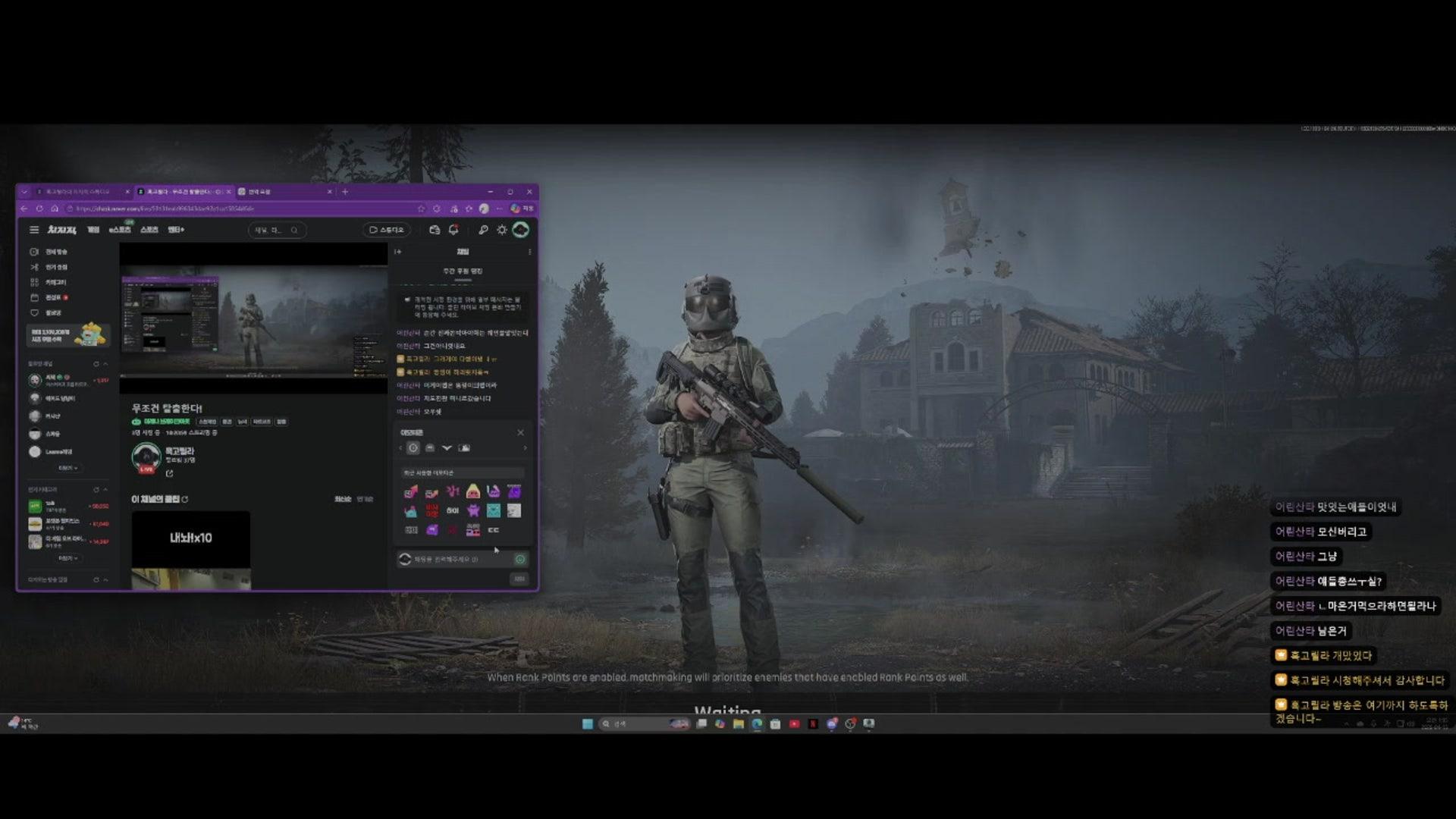Open the key icon in the header
Screen dimensions: 1456x819
483,230
